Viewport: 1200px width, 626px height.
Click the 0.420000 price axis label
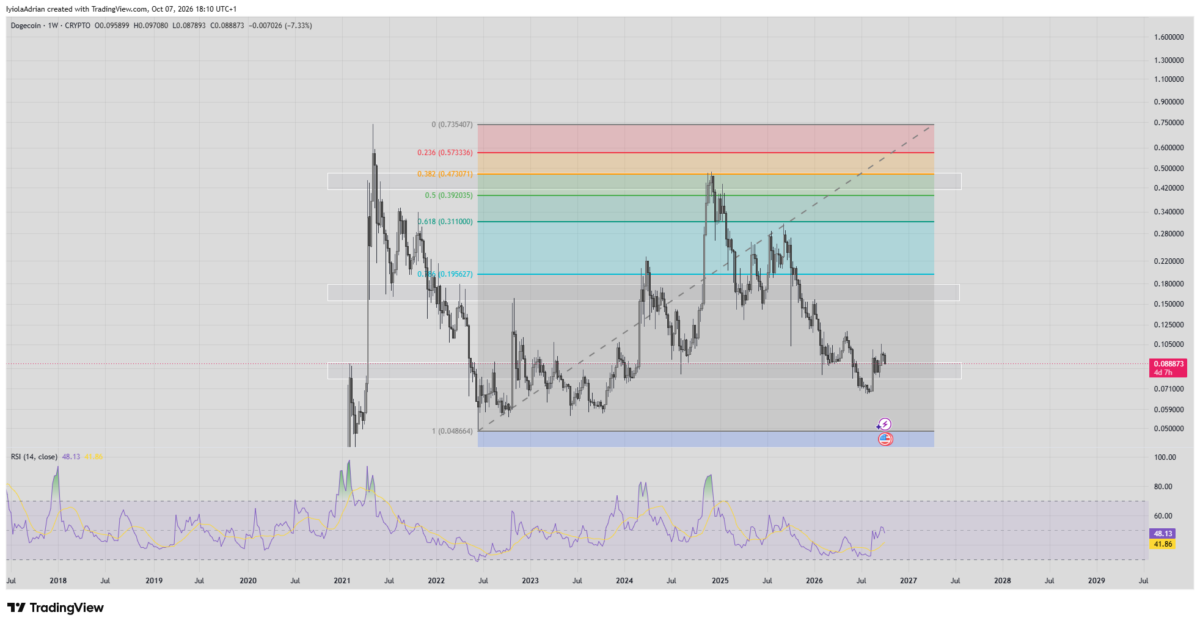[1169, 188]
